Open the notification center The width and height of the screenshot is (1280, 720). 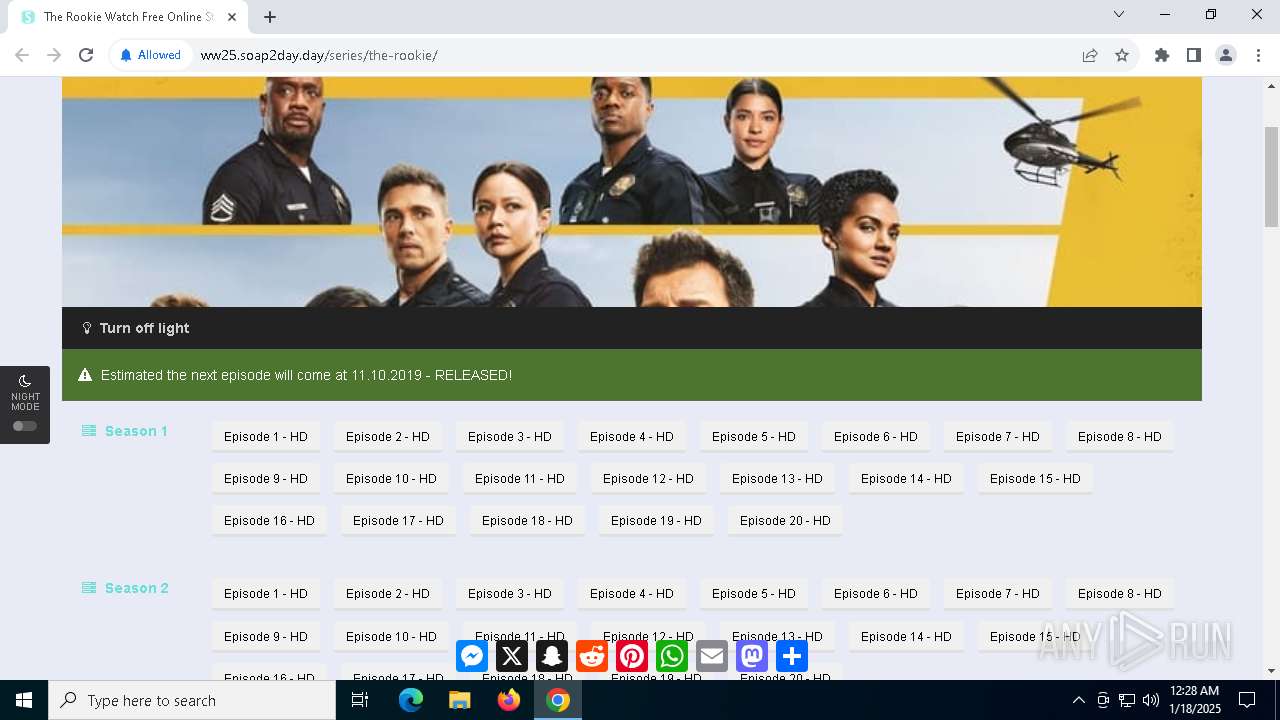coord(1247,700)
